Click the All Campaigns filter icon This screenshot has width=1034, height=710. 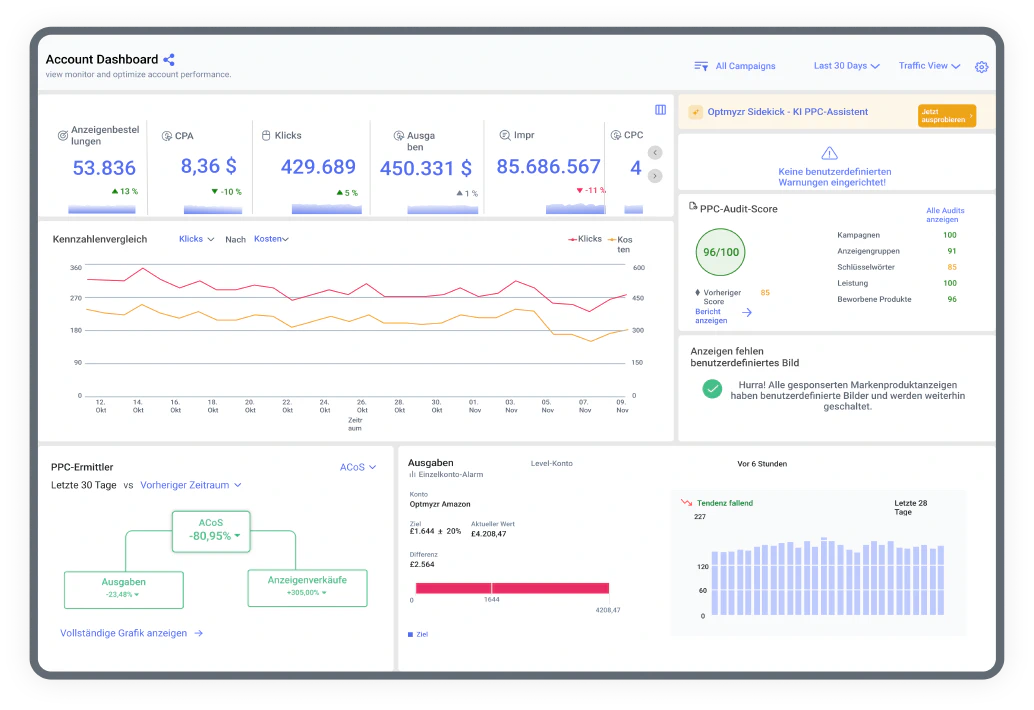[x=701, y=66]
